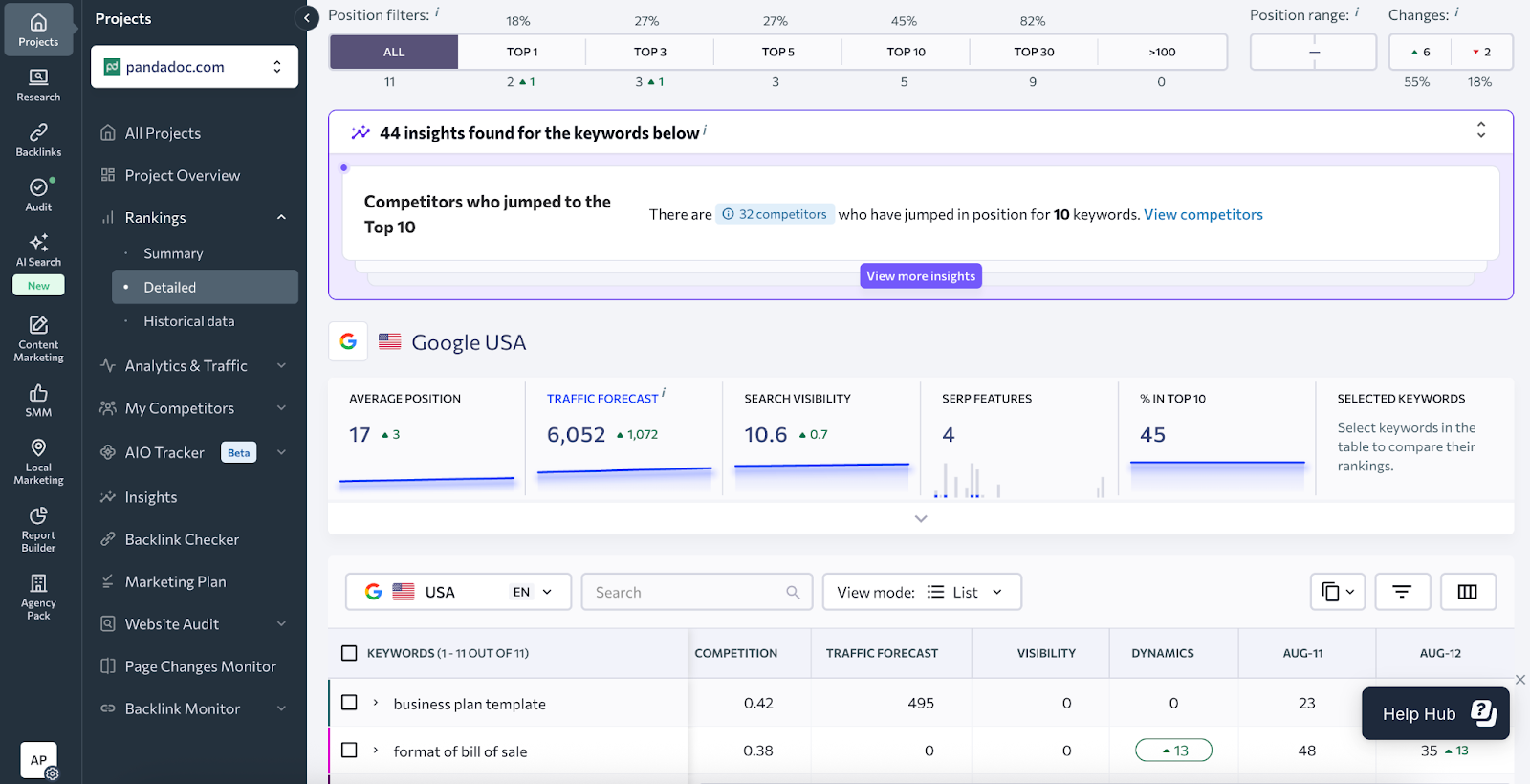
Task: Open the USA EN search engine dropdown
Action: click(x=458, y=592)
